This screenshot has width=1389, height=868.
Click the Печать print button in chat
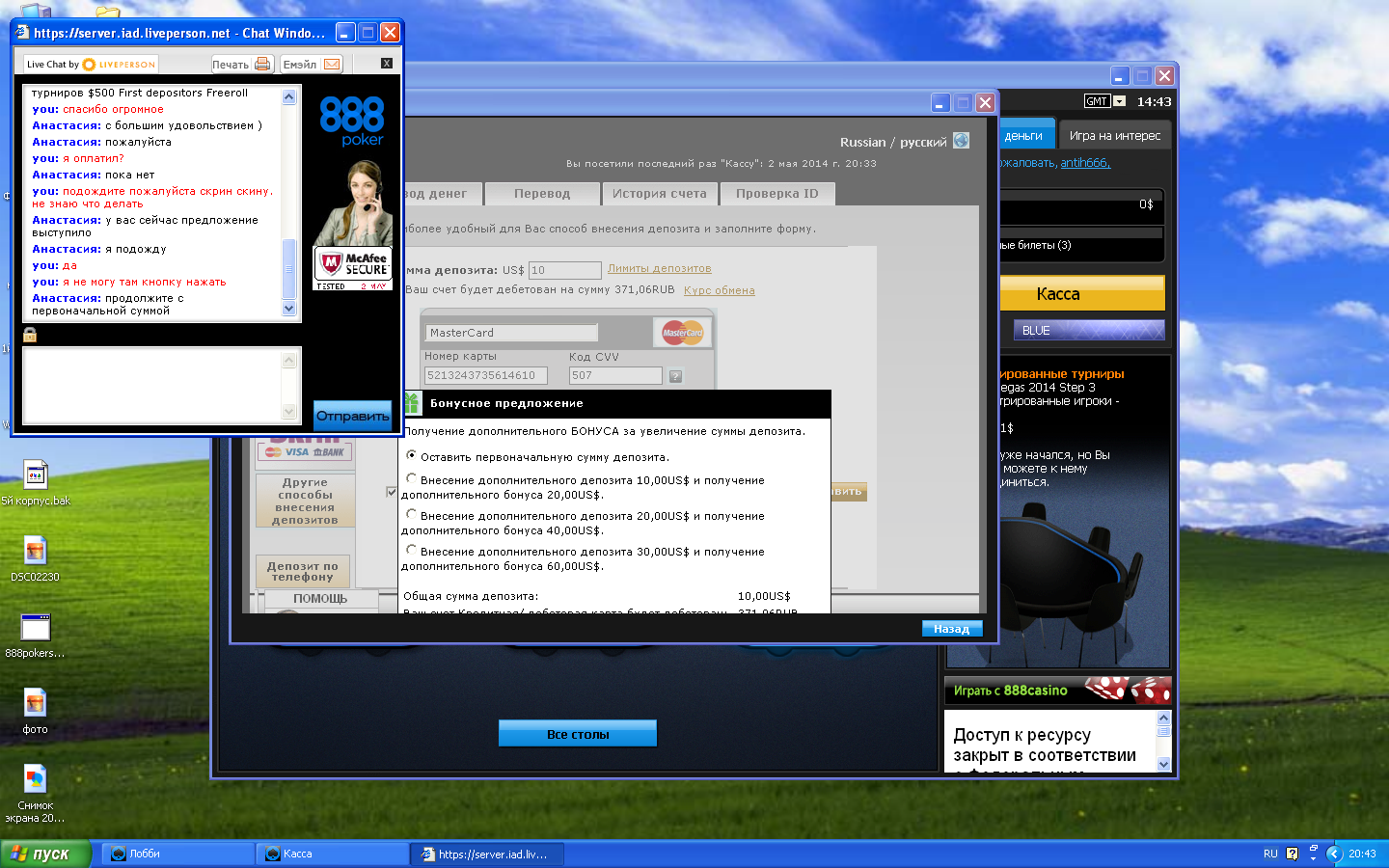click(x=241, y=65)
